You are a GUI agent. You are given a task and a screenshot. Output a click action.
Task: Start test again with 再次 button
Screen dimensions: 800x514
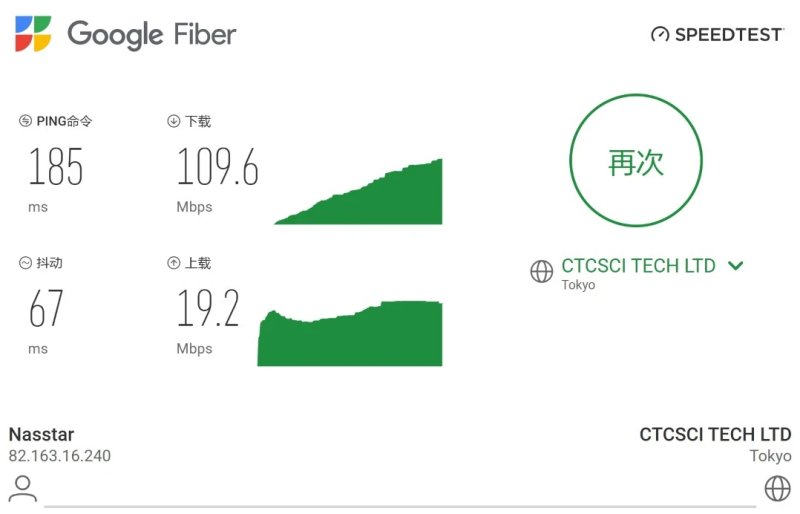(x=636, y=160)
